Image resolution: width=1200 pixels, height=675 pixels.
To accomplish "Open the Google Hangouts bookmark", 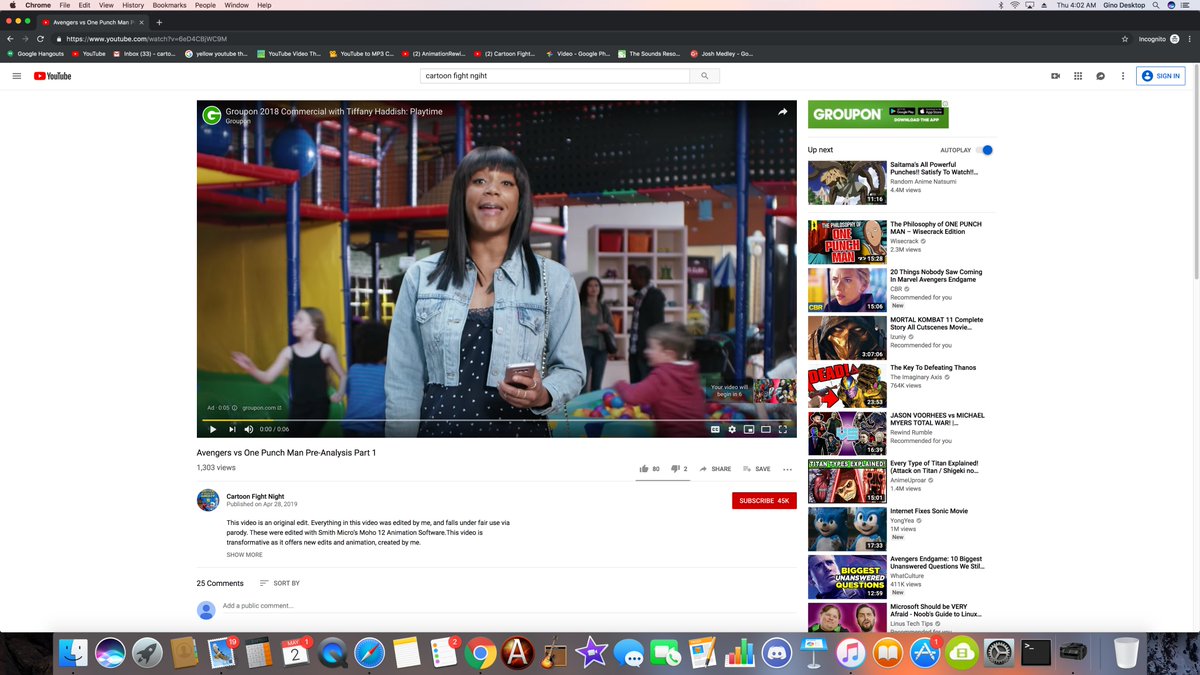I will click(36, 54).
